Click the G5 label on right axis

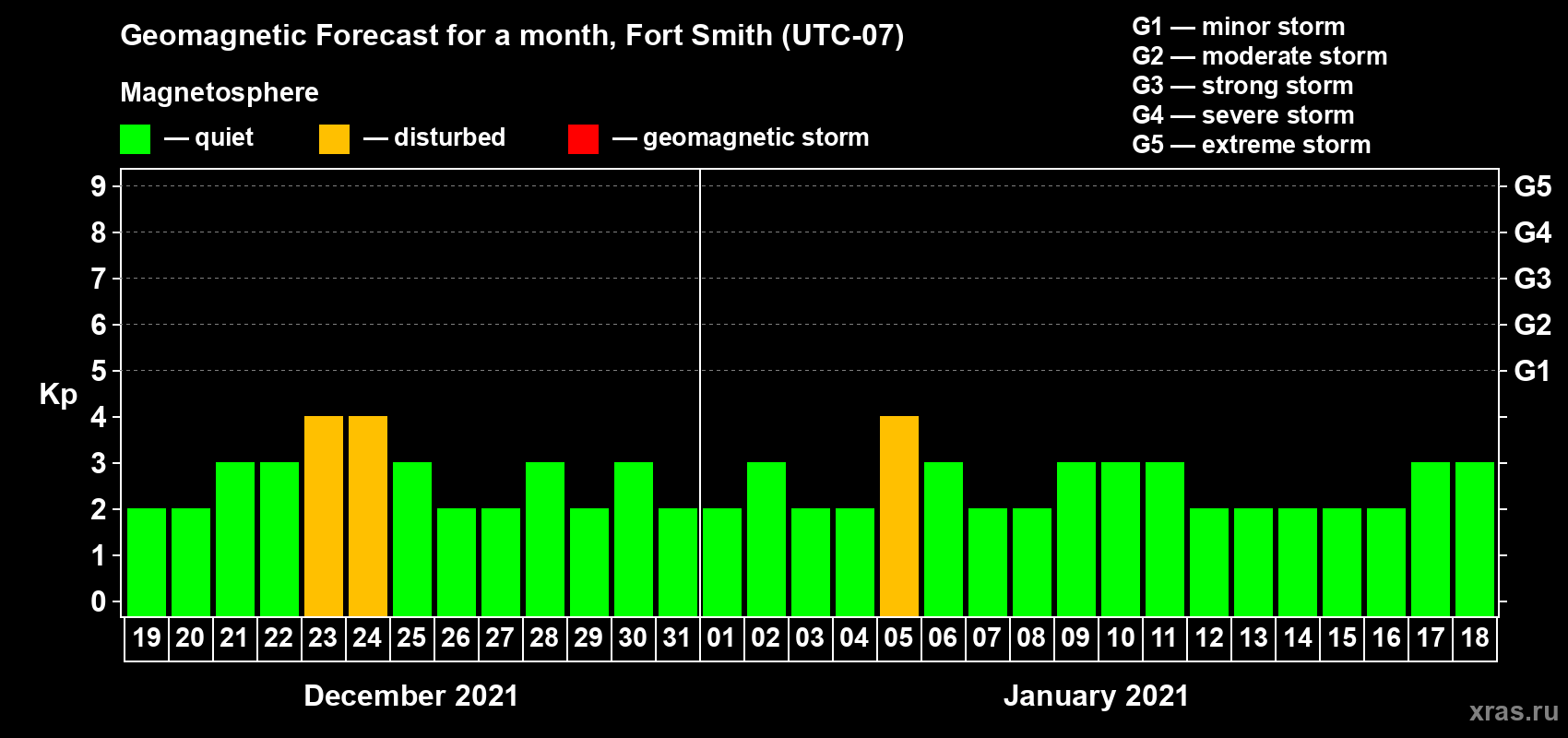pos(1533,186)
